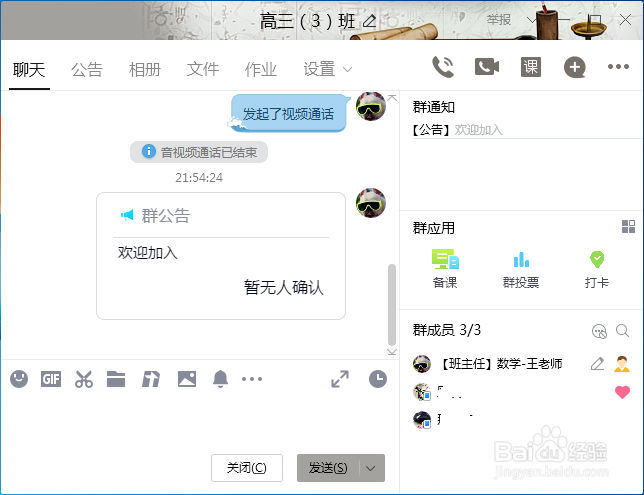Click the scroll-down arrow of chat

[x=392, y=352]
